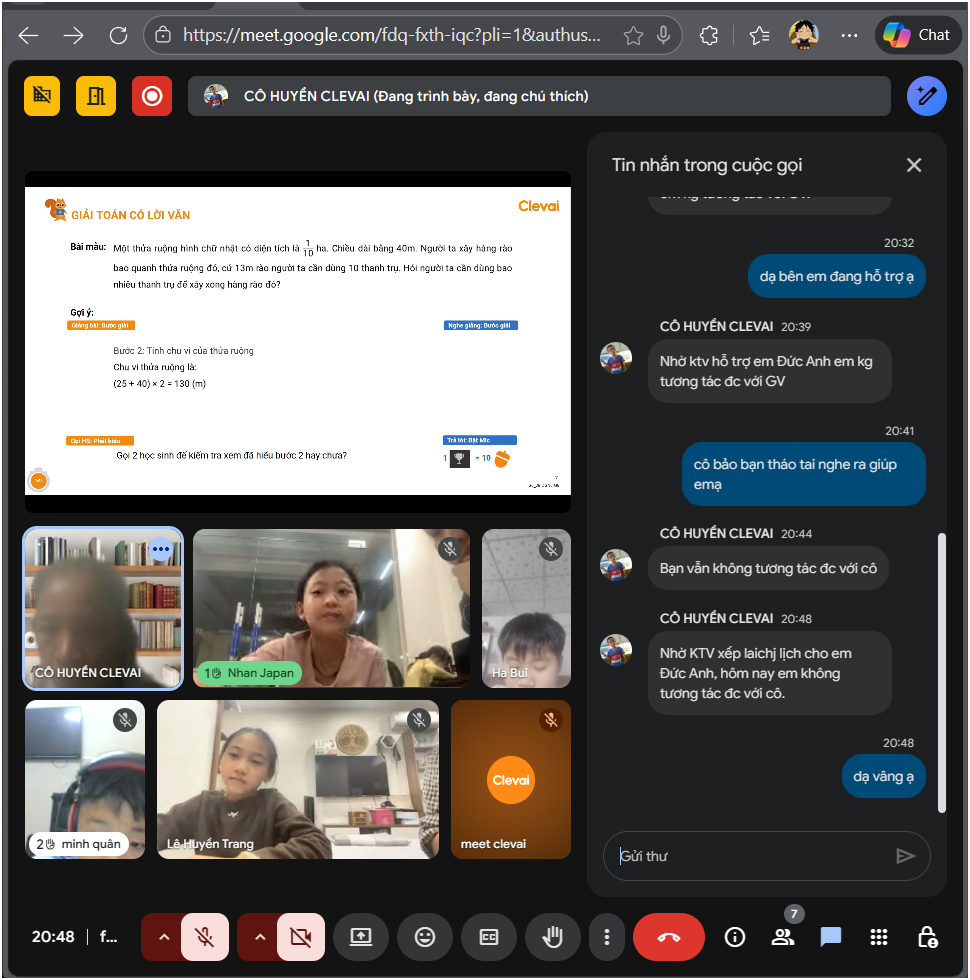Click the Tin nhắn trong cuộc gọi heading

pyautogui.click(x=707, y=165)
